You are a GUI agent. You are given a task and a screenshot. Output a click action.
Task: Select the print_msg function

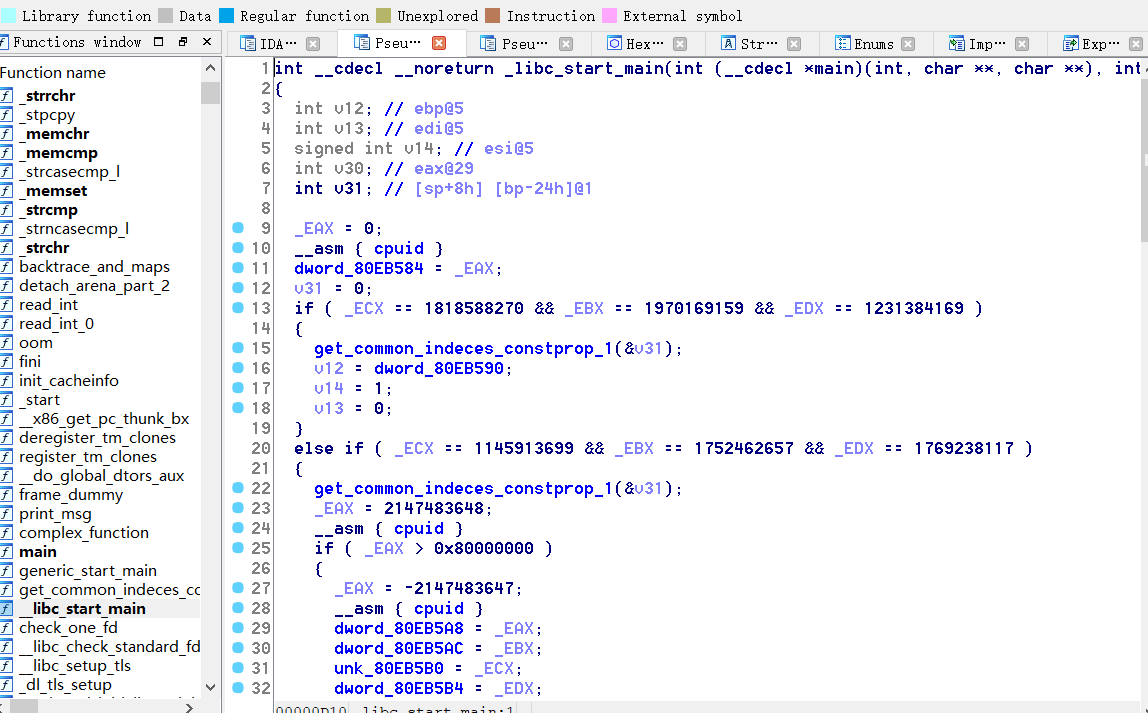coord(55,514)
